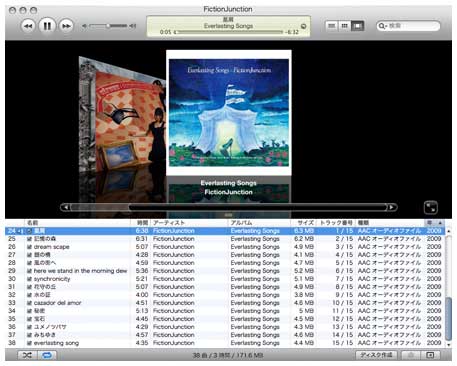Viewport: 457px width, 366px height.
Task: Skip back with the previous track button
Action: [x=28, y=26]
